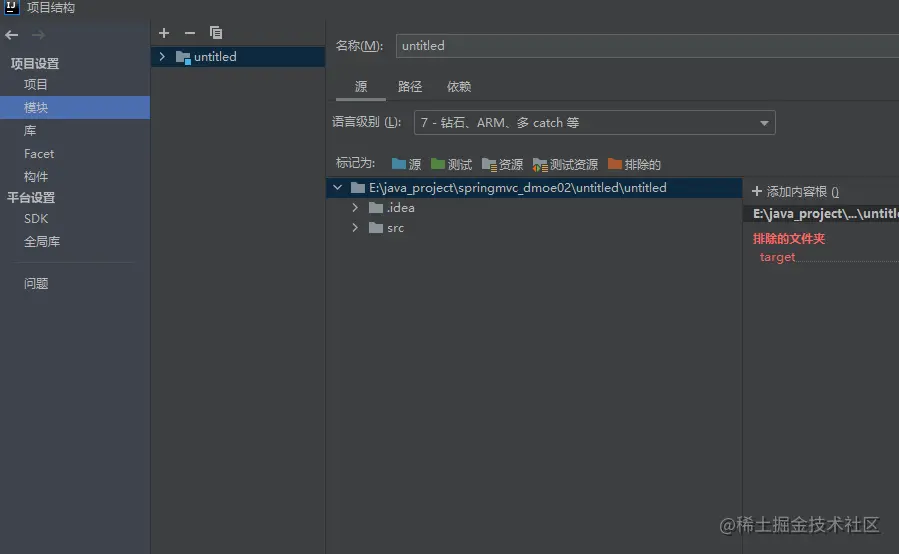This screenshot has height=554, width=899.
Task: Open 问题 in the sidebar
Action: (x=36, y=283)
